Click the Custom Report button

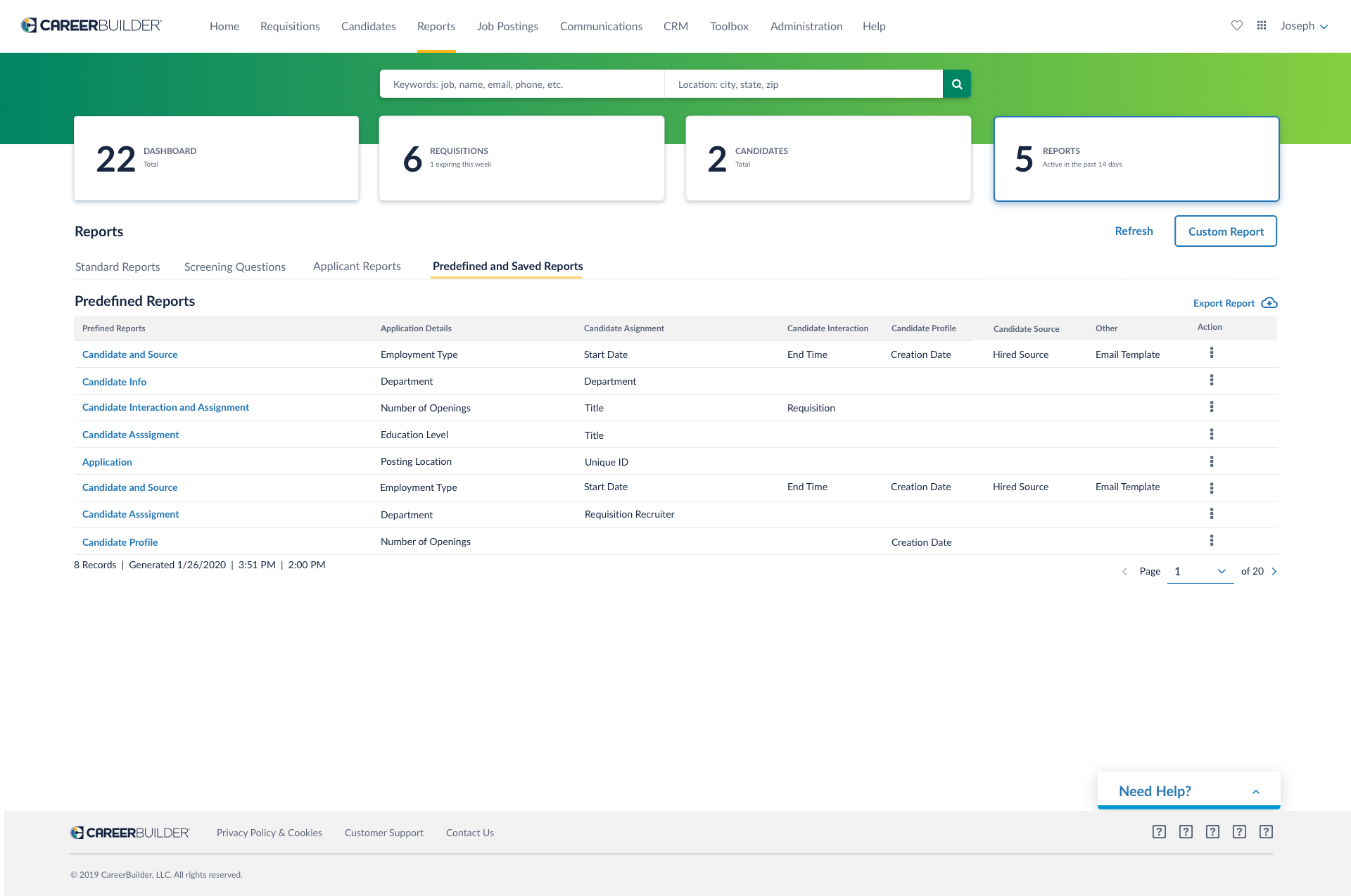1226,231
